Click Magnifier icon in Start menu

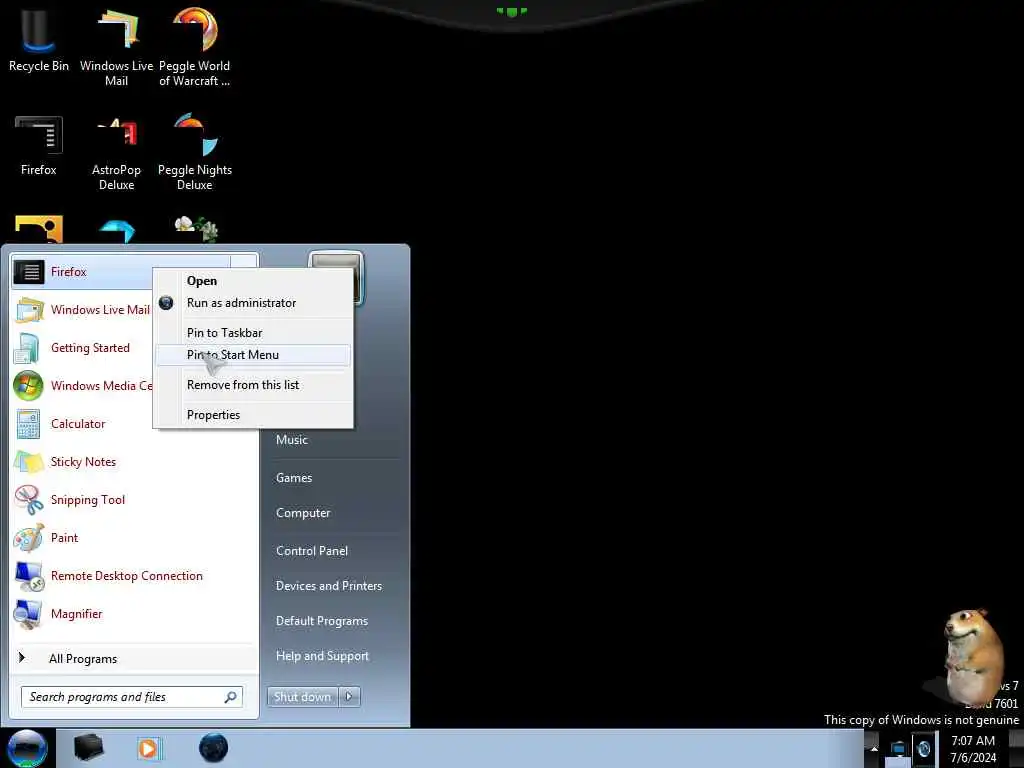tap(28, 615)
